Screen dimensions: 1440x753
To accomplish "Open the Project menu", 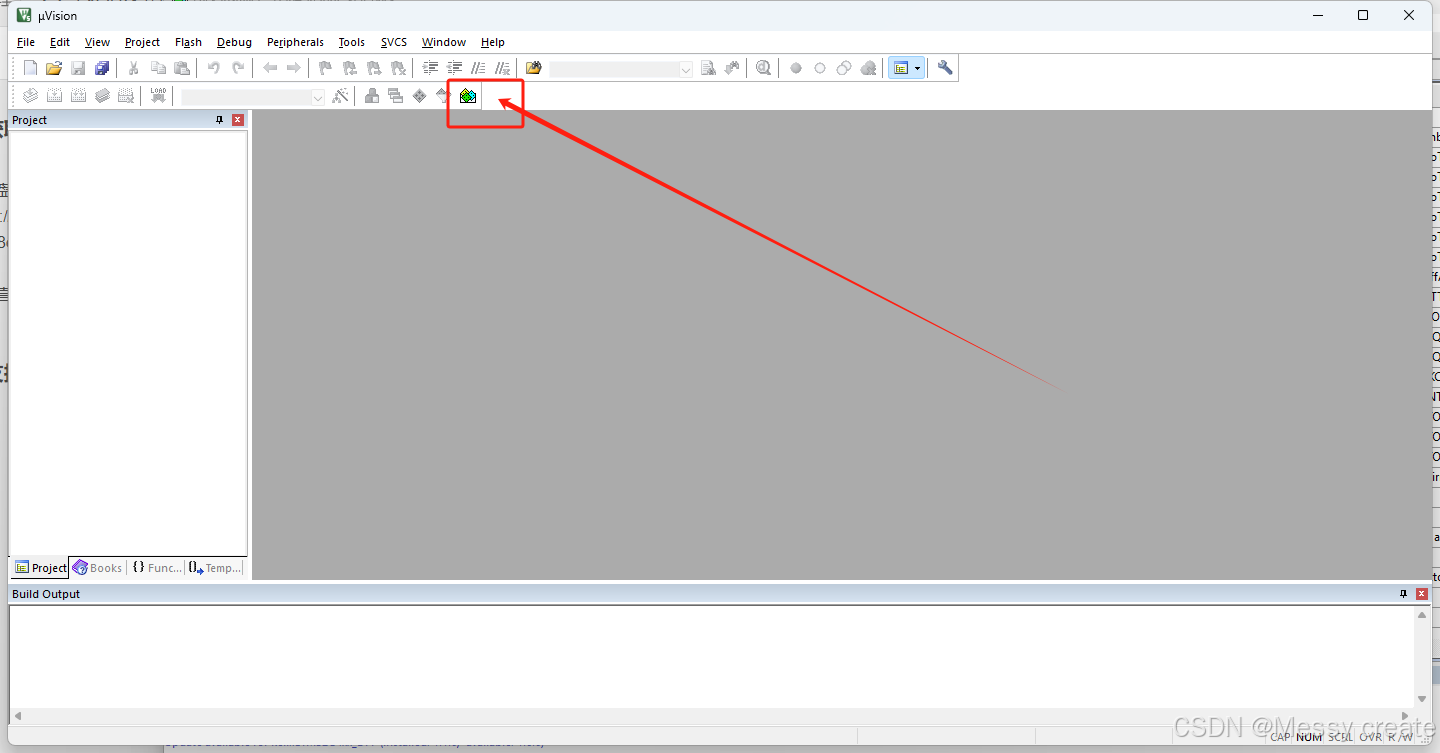I will 142,42.
